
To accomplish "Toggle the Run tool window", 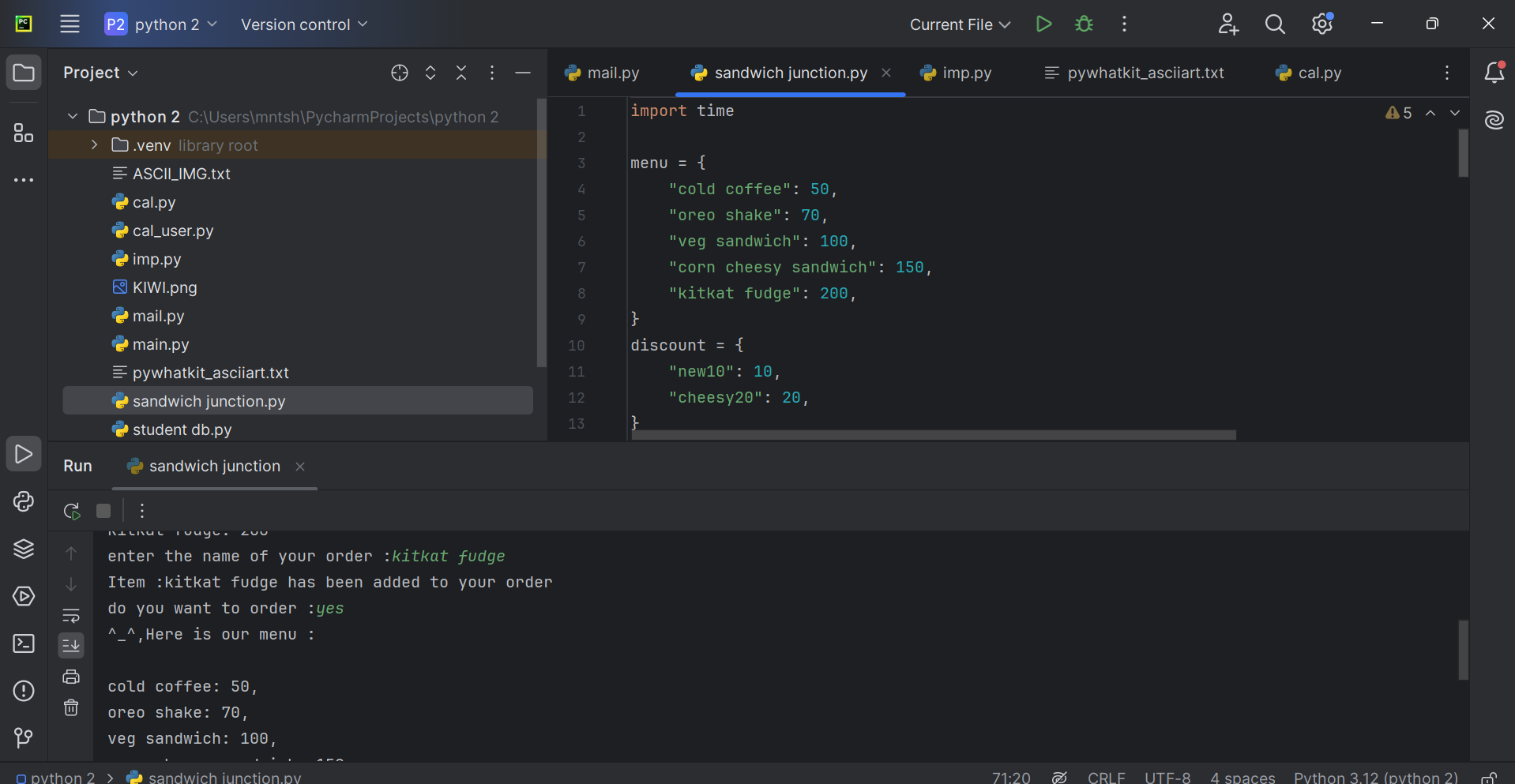I will tap(24, 454).
